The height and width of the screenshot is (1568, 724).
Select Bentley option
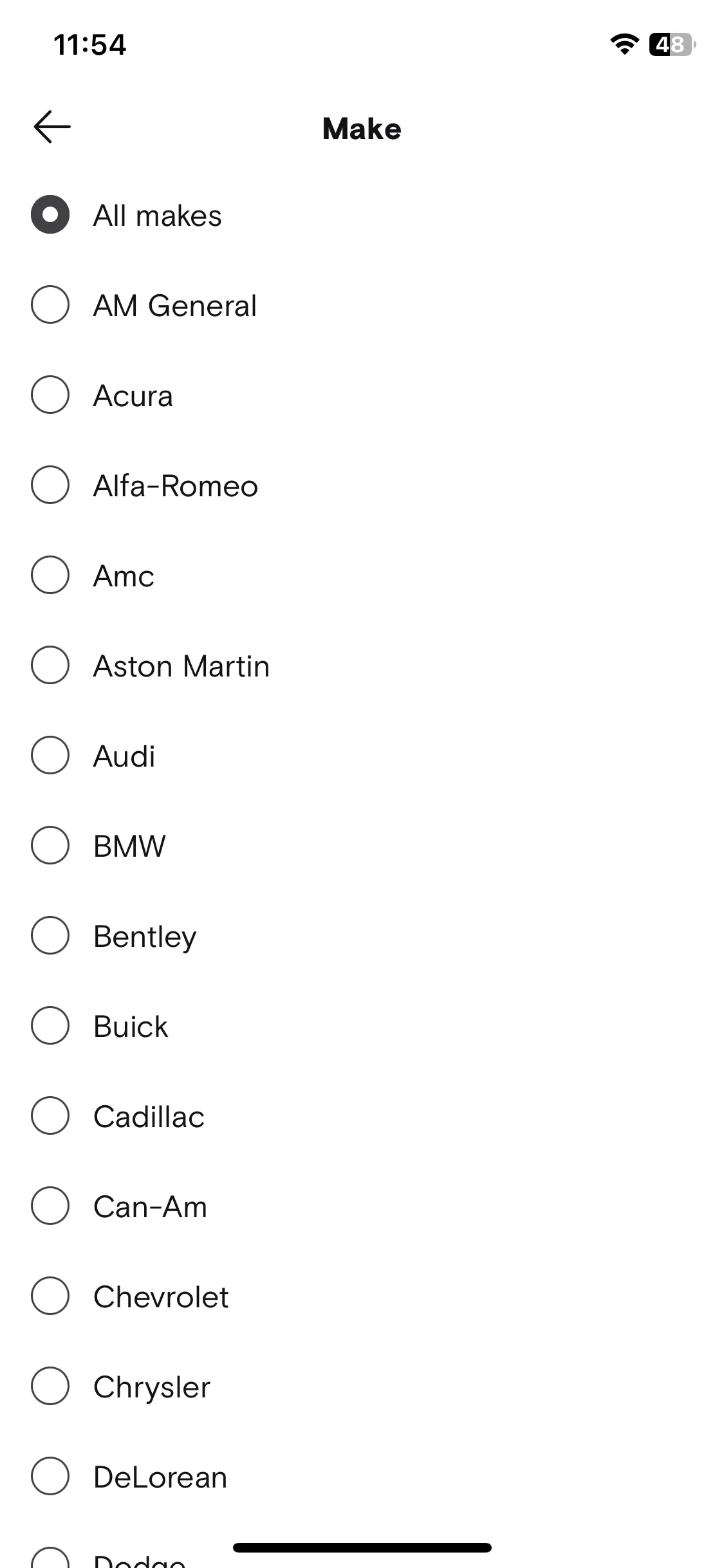pos(50,935)
